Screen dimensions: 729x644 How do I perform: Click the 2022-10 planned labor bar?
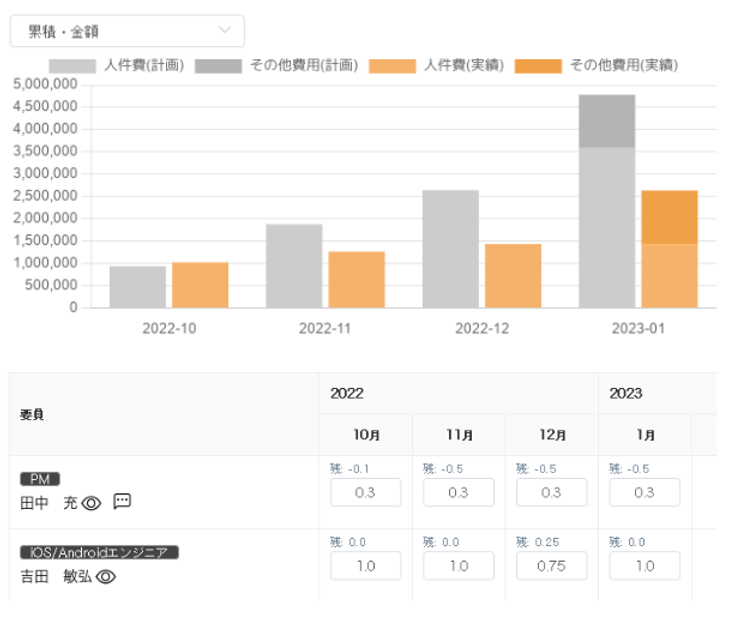[138, 287]
